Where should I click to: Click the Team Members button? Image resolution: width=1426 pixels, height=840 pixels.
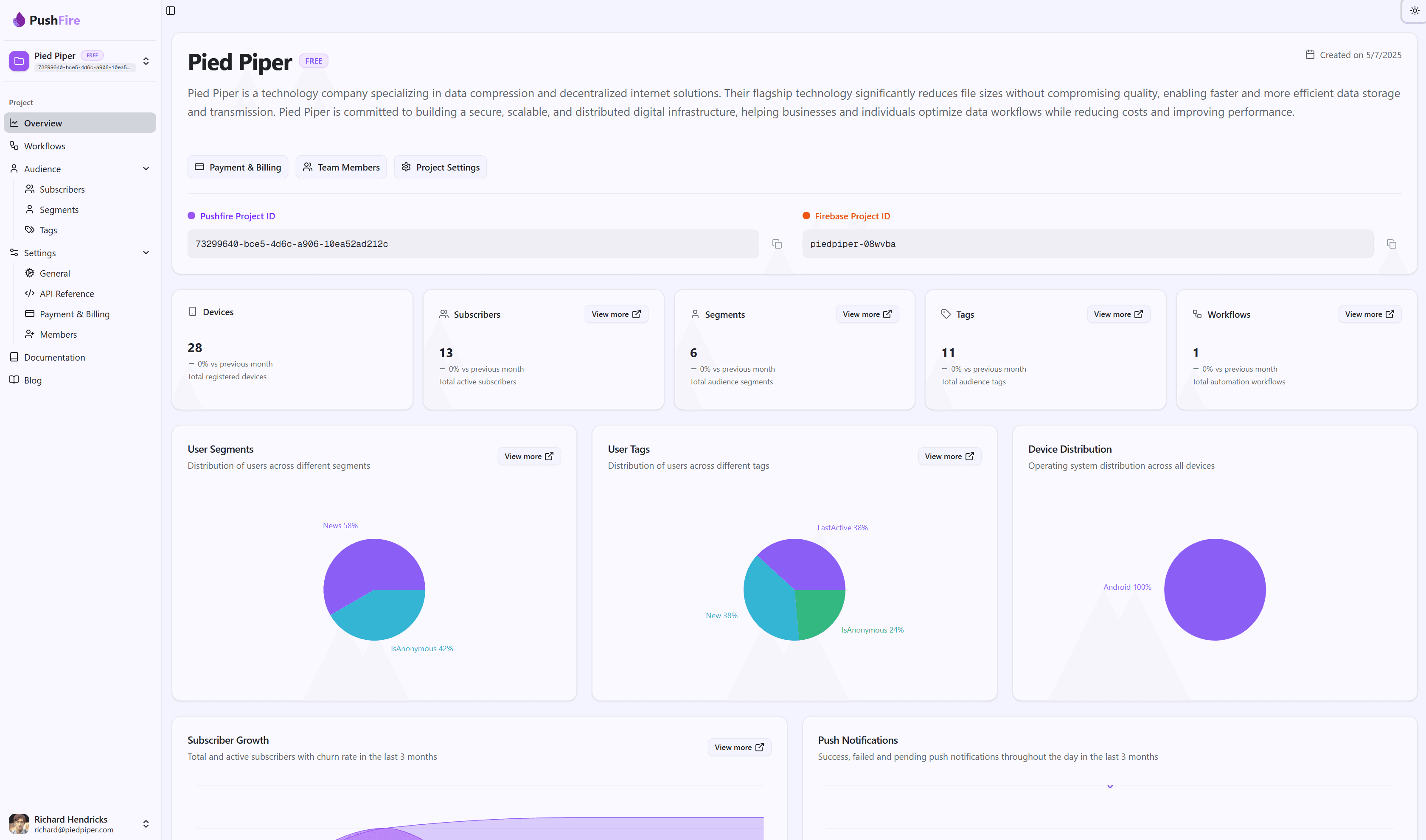341,167
